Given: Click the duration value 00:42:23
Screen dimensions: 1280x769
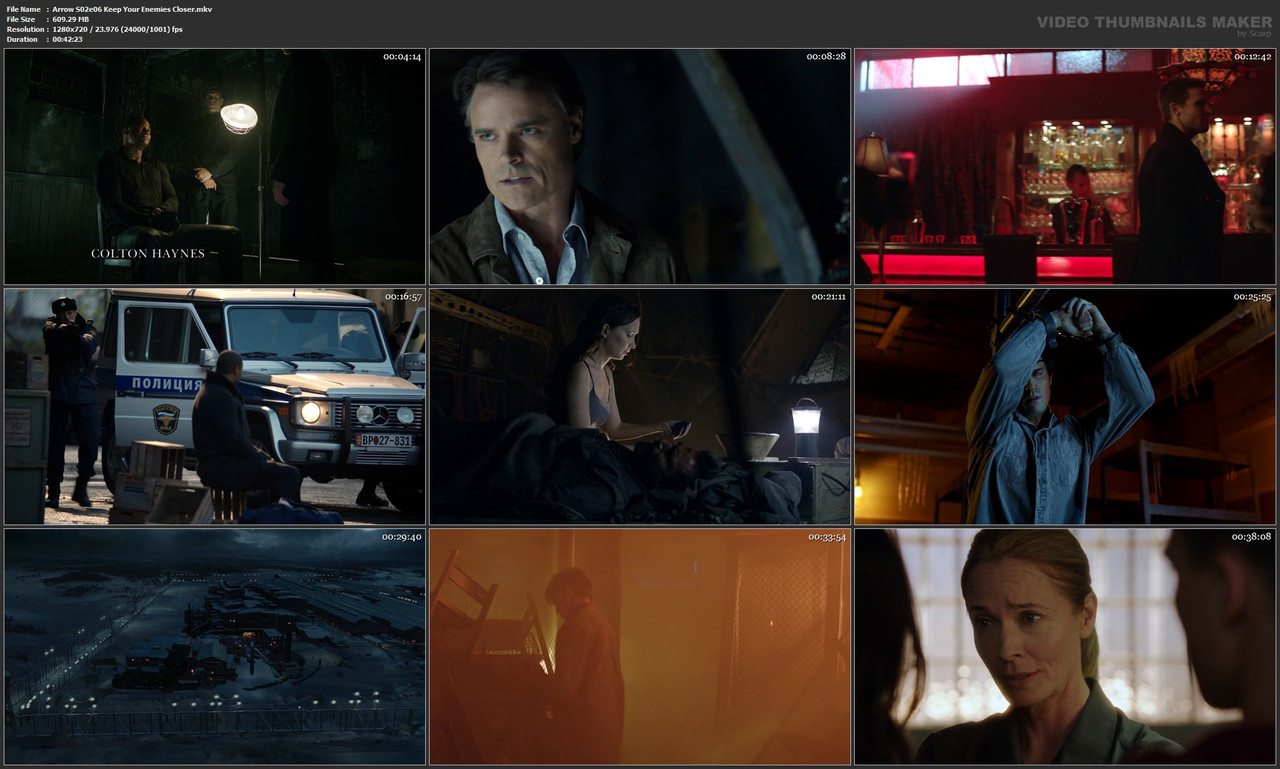Looking at the screenshot, I should pyautogui.click(x=68, y=39).
